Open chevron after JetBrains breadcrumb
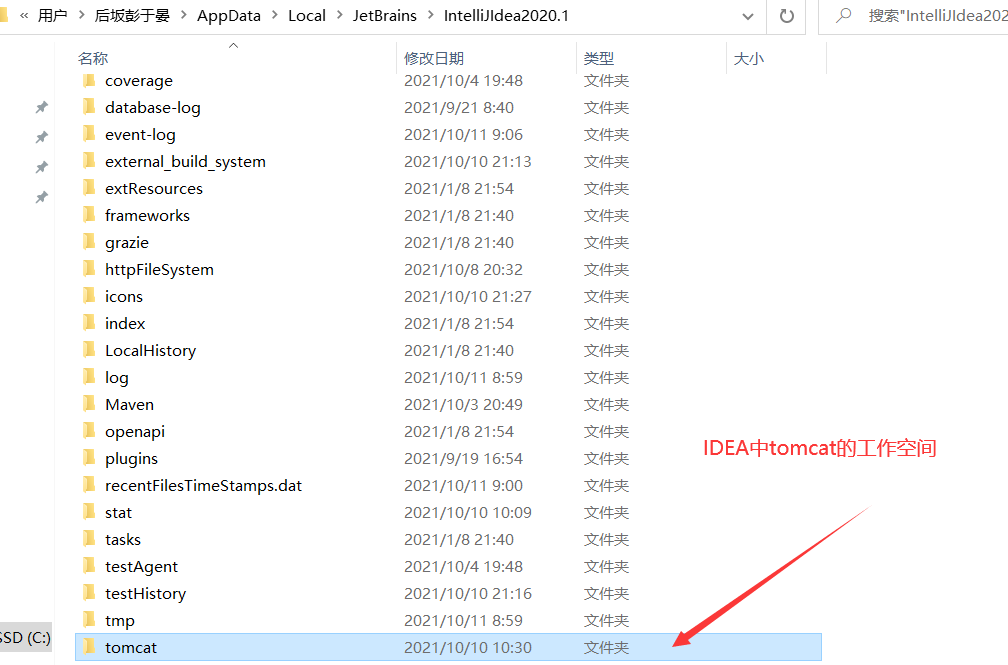 tap(431, 15)
